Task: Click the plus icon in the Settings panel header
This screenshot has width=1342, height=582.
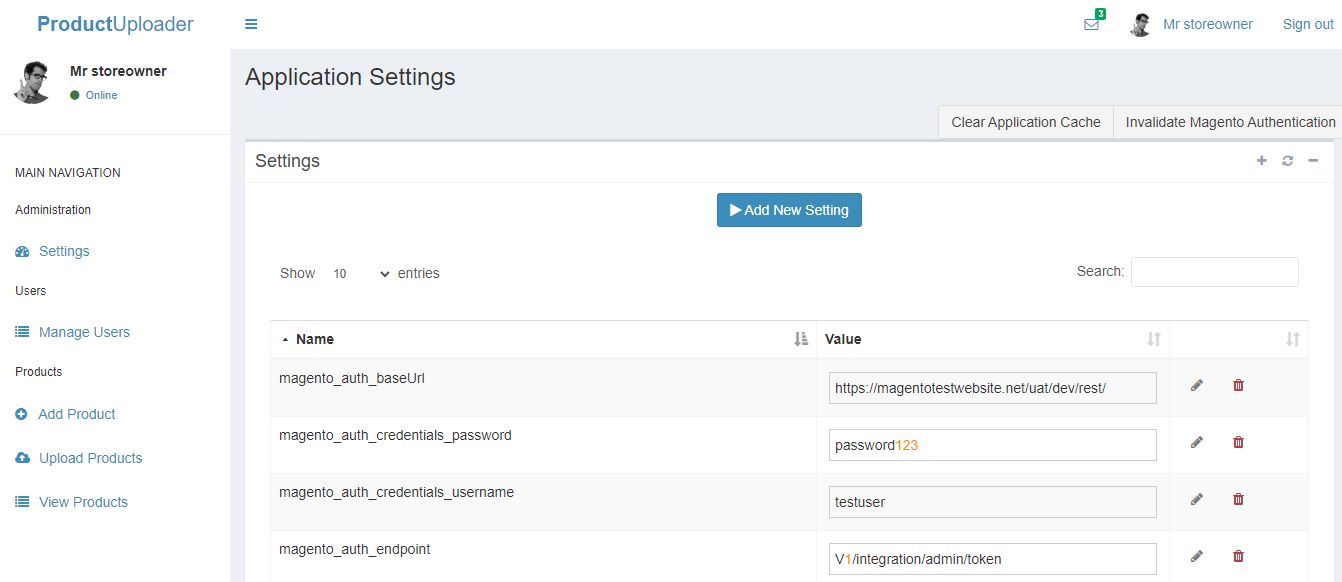Action: coord(1262,161)
